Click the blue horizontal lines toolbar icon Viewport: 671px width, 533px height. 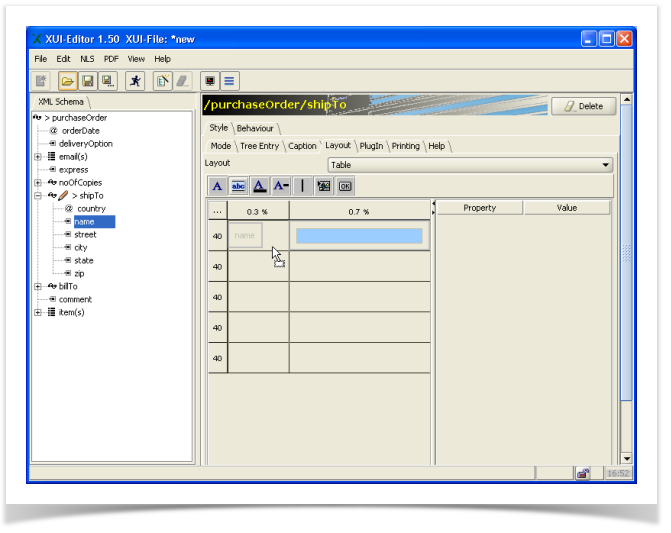[x=229, y=81]
